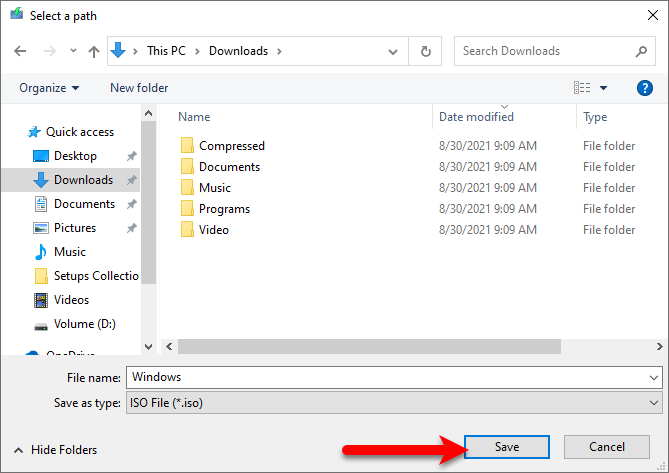669x473 pixels.
Task: Select Documents in sidebar
Action: 84,204
